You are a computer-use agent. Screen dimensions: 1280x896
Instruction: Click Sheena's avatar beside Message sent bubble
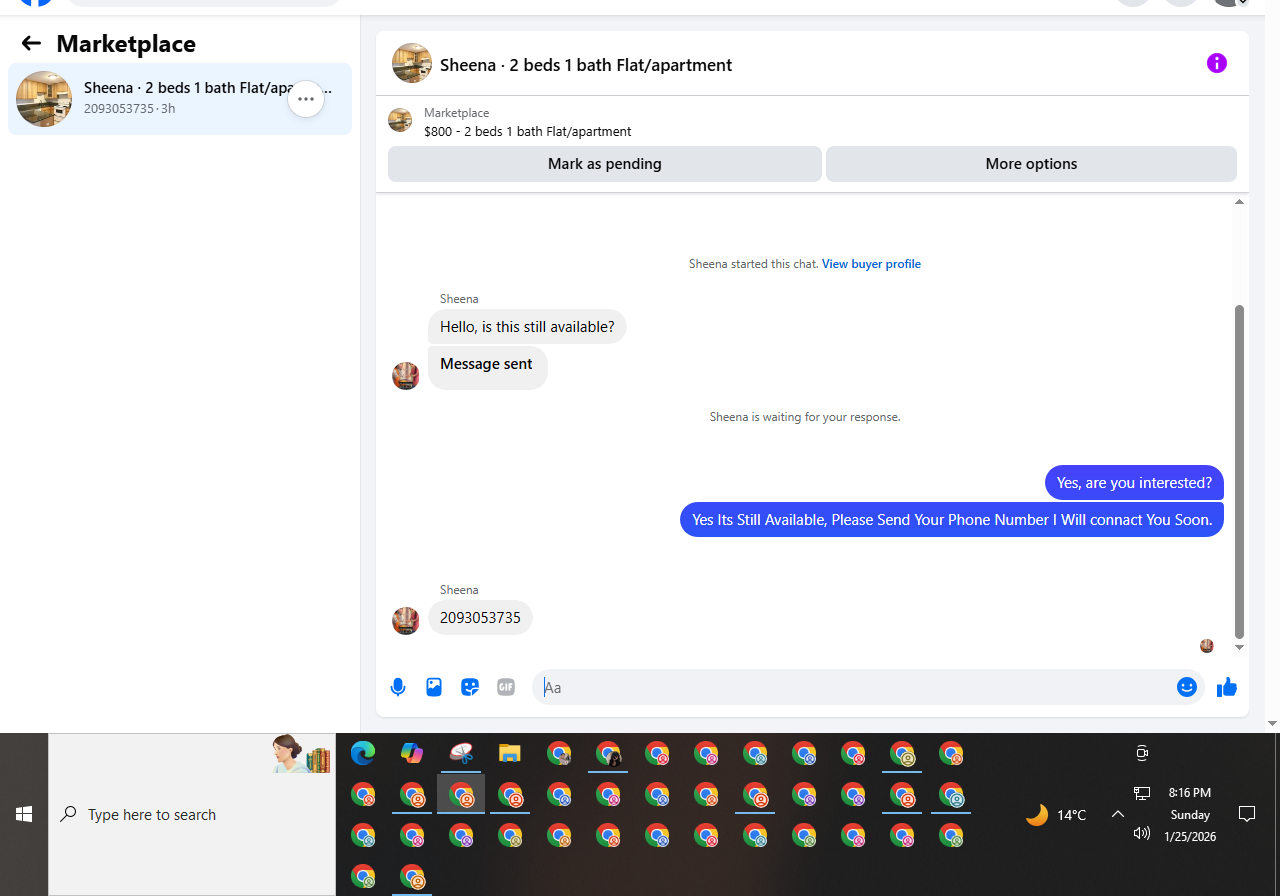click(405, 376)
